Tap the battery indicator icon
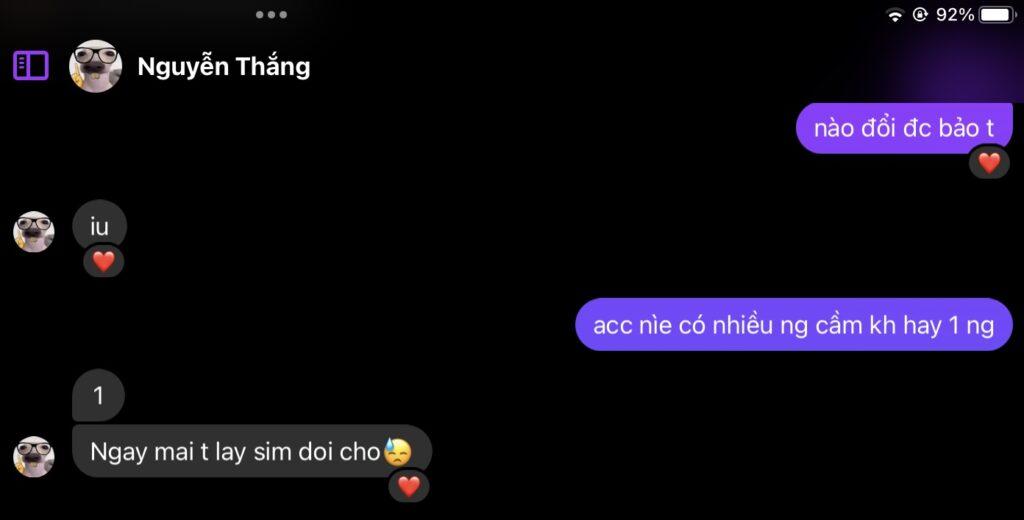The height and width of the screenshot is (520, 1024). point(997,14)
